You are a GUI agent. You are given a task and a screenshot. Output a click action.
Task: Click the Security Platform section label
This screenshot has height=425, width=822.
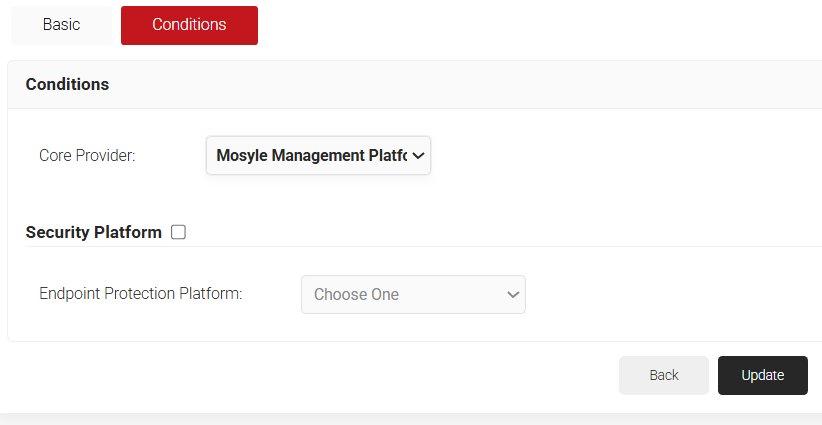[x=93, y=232]
